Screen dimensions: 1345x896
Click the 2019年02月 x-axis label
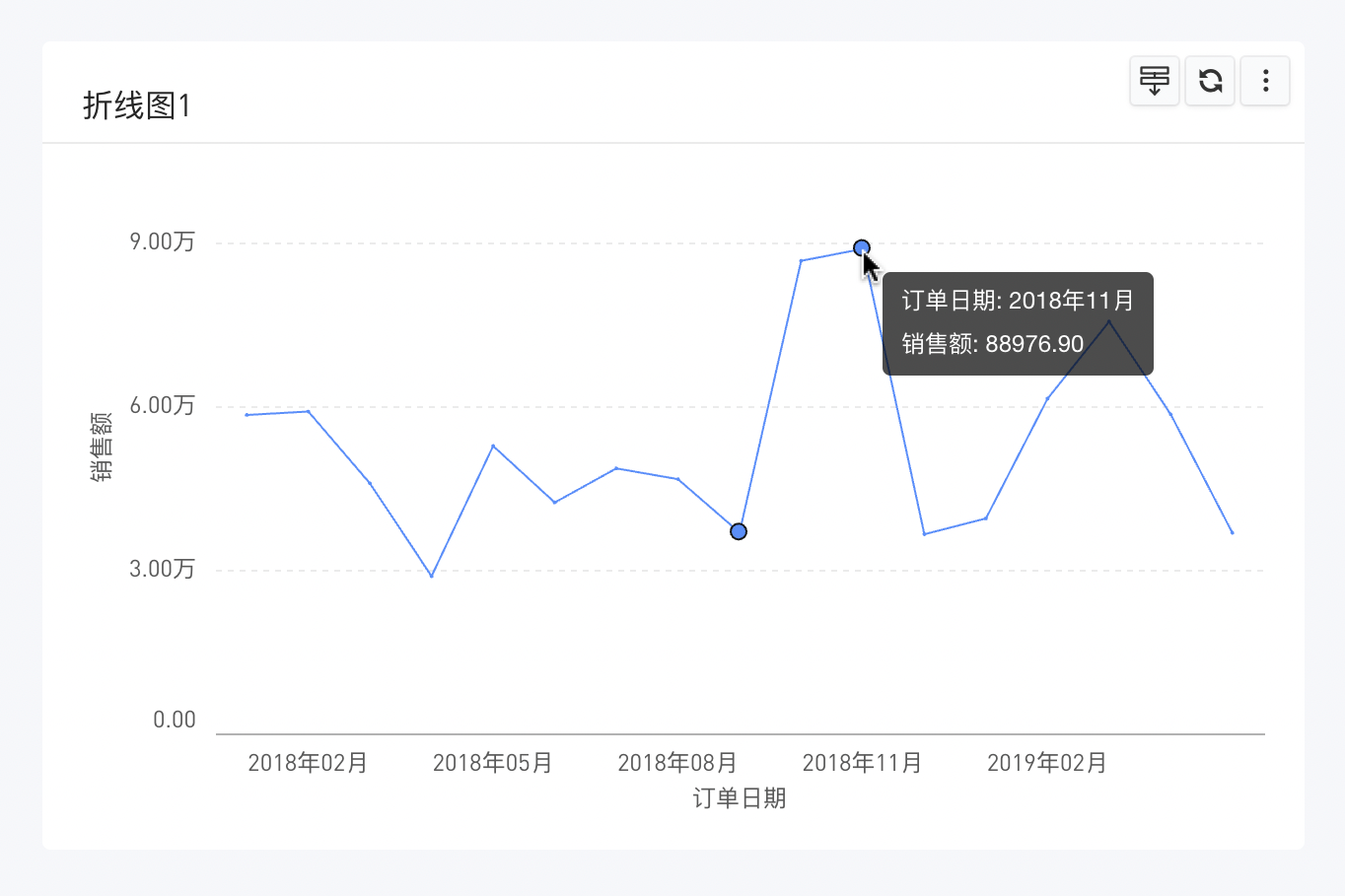tap(1047, 763)
